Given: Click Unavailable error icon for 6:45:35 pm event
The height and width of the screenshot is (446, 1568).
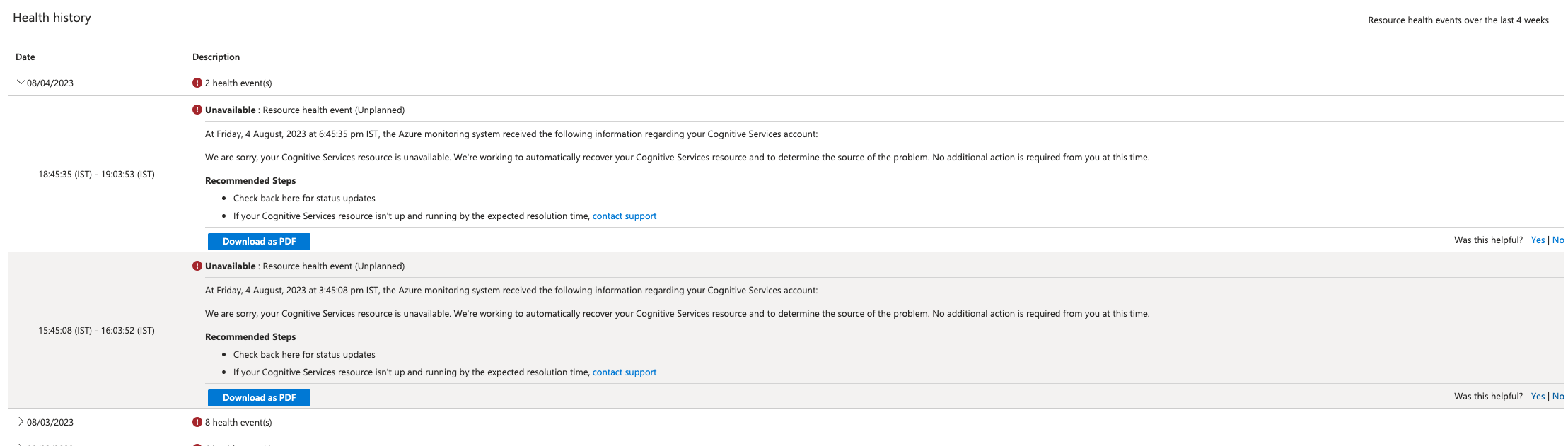Looking at the screenshot, I should point(197,110).
